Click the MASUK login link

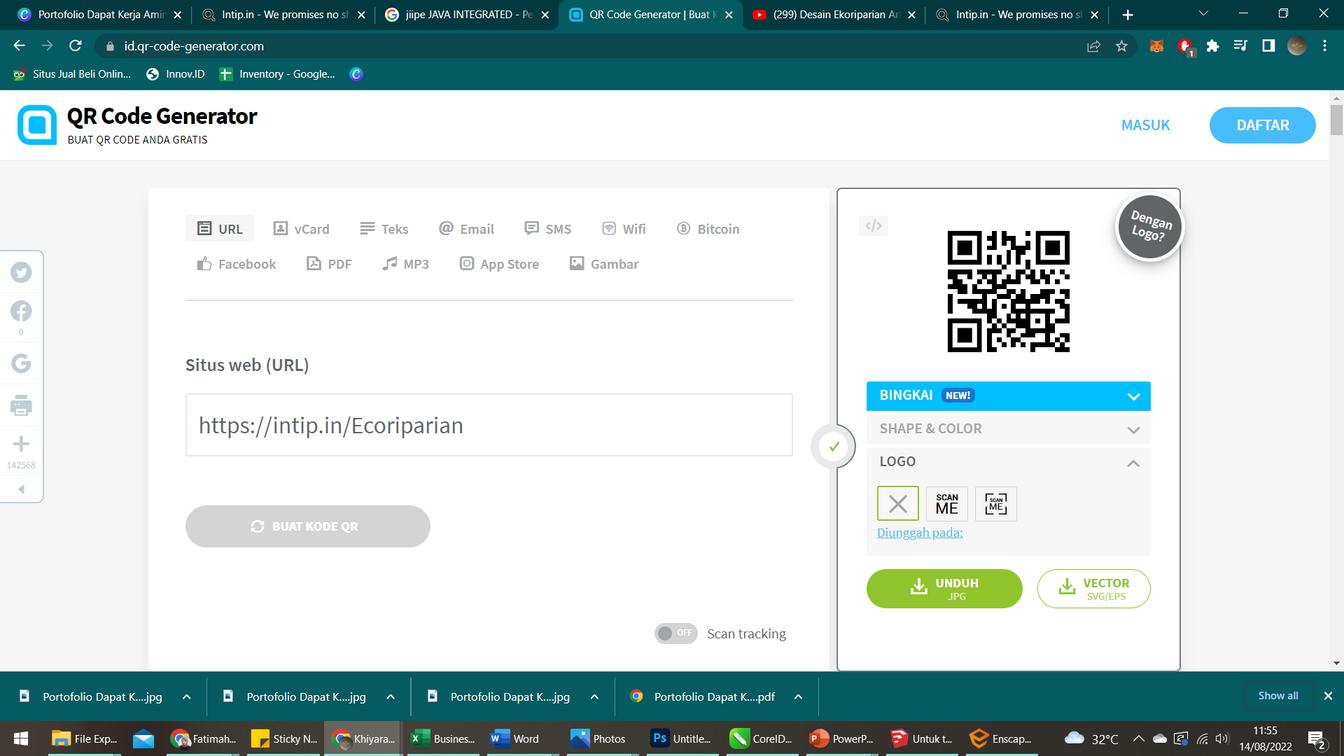[1145, 125]
